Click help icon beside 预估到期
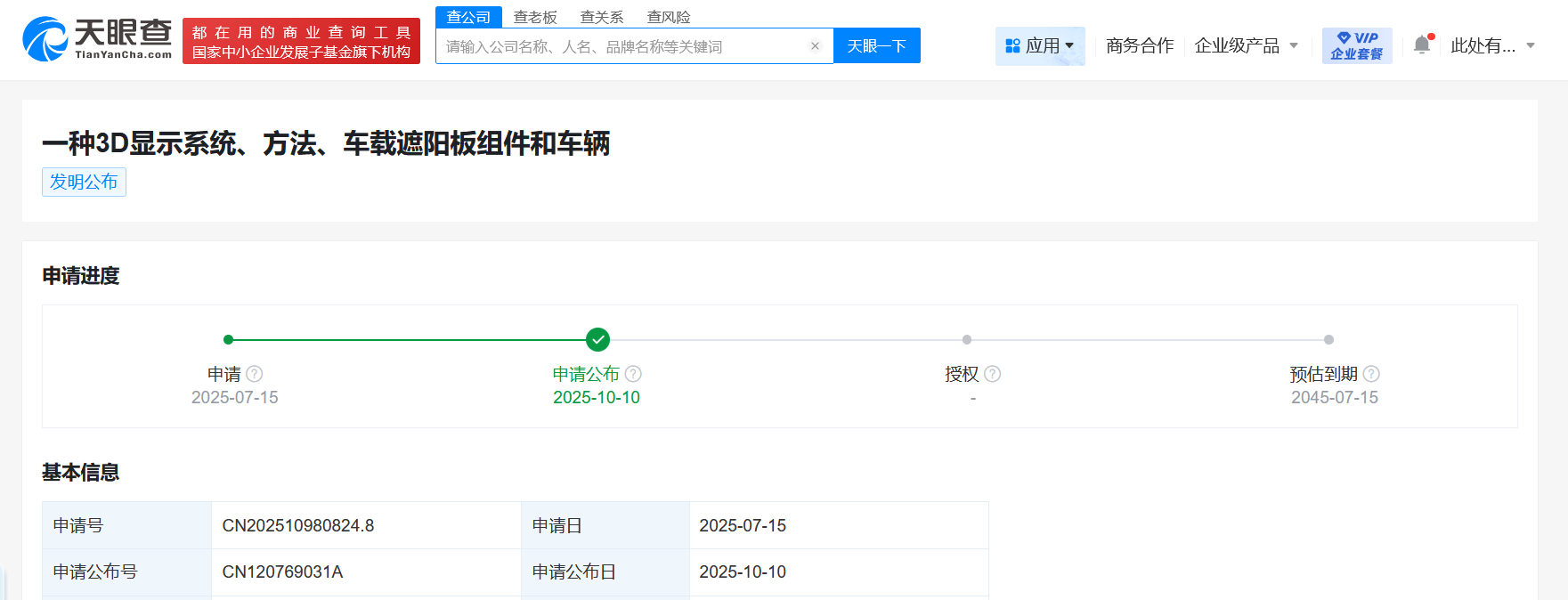Image resolution: width=1568 pixels, height=600 pixels. click(x=1371, y=374)
